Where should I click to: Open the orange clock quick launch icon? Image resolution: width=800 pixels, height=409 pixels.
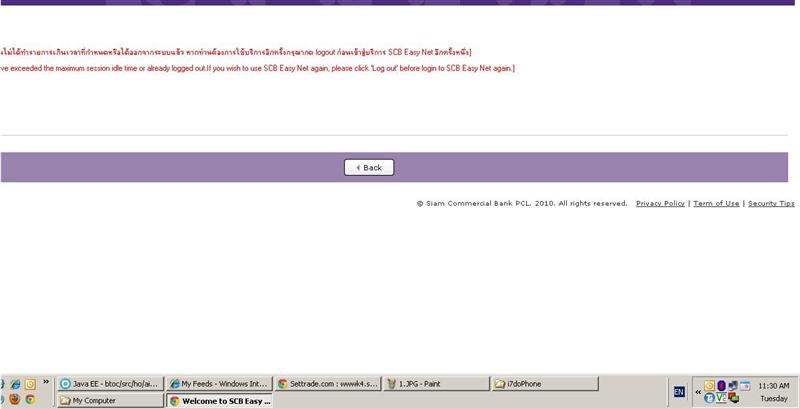(30, 384)
